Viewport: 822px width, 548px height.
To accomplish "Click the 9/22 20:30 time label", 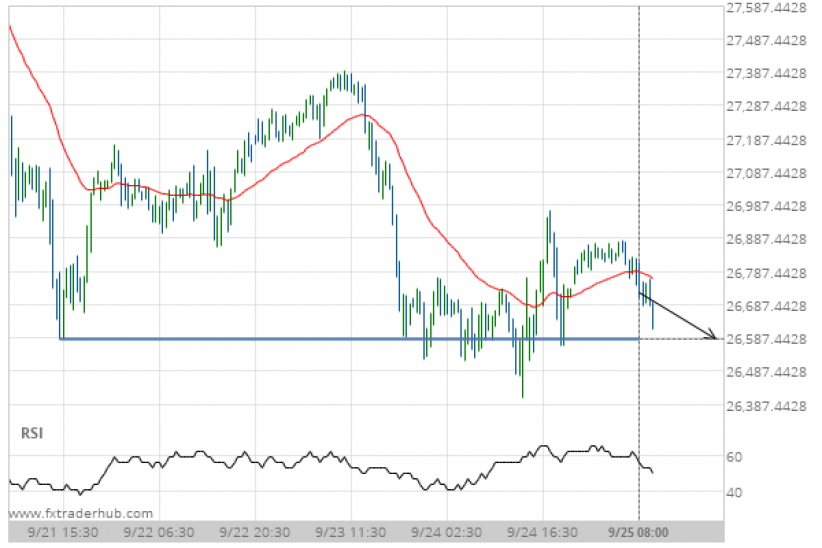I will (255, 533).
